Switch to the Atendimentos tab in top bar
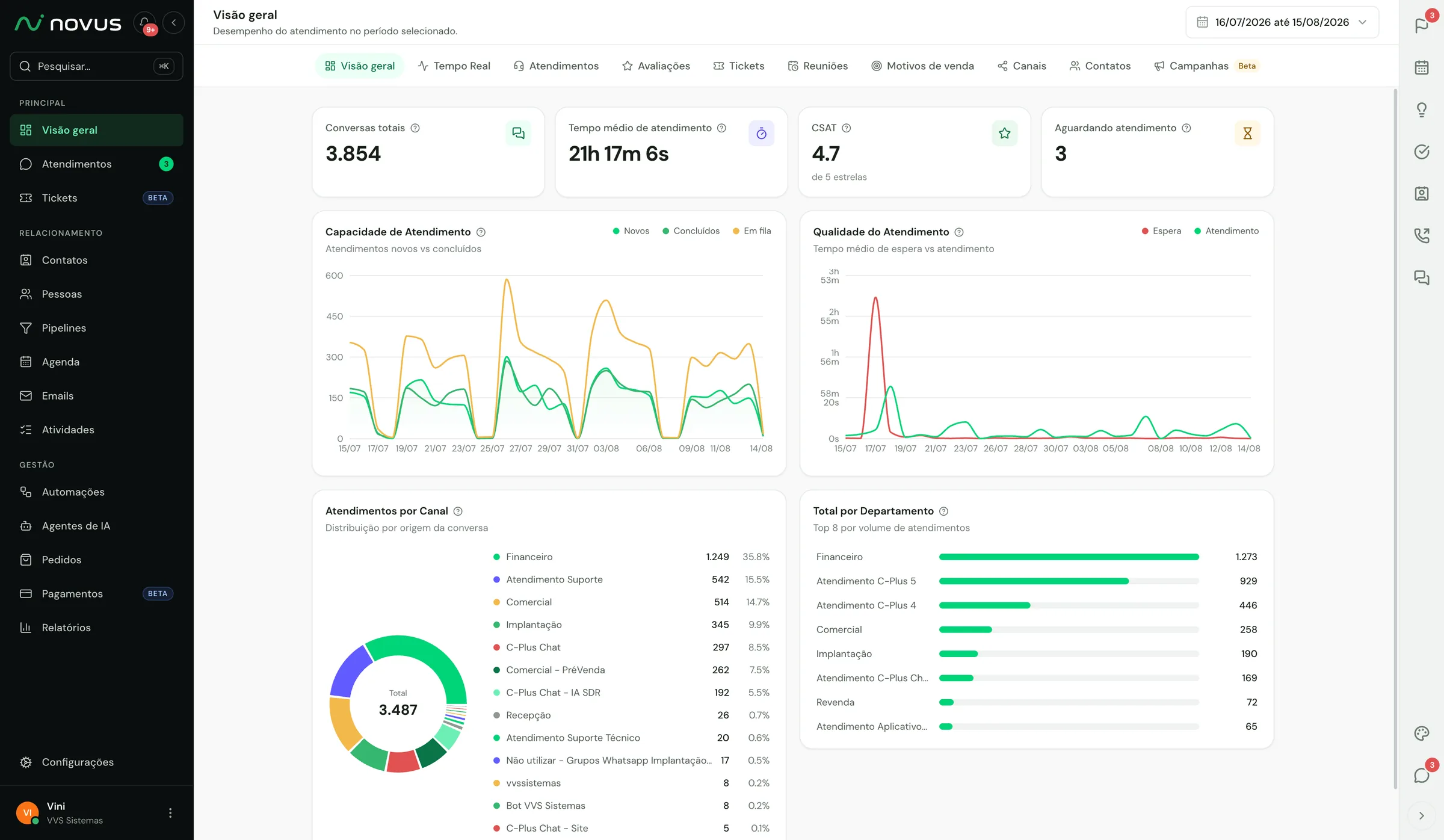This screenshot has width=1444, height=840. coord(556,66)
